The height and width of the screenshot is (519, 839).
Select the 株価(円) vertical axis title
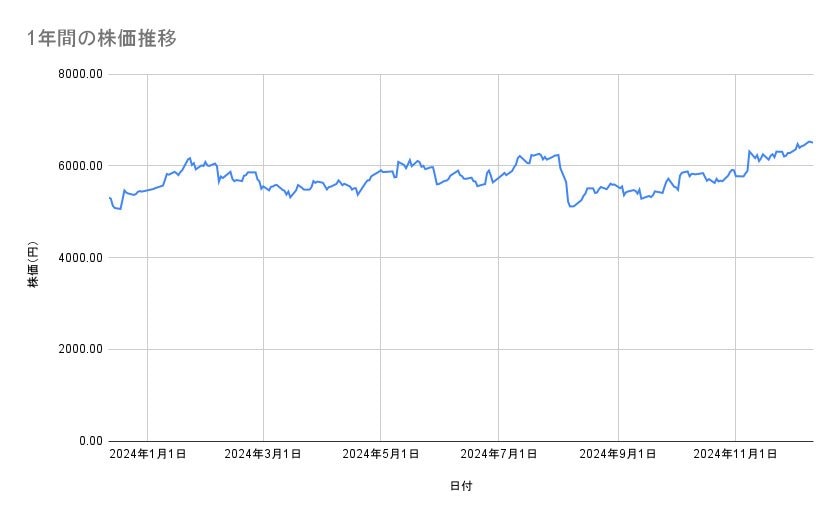tap(33, 264)
